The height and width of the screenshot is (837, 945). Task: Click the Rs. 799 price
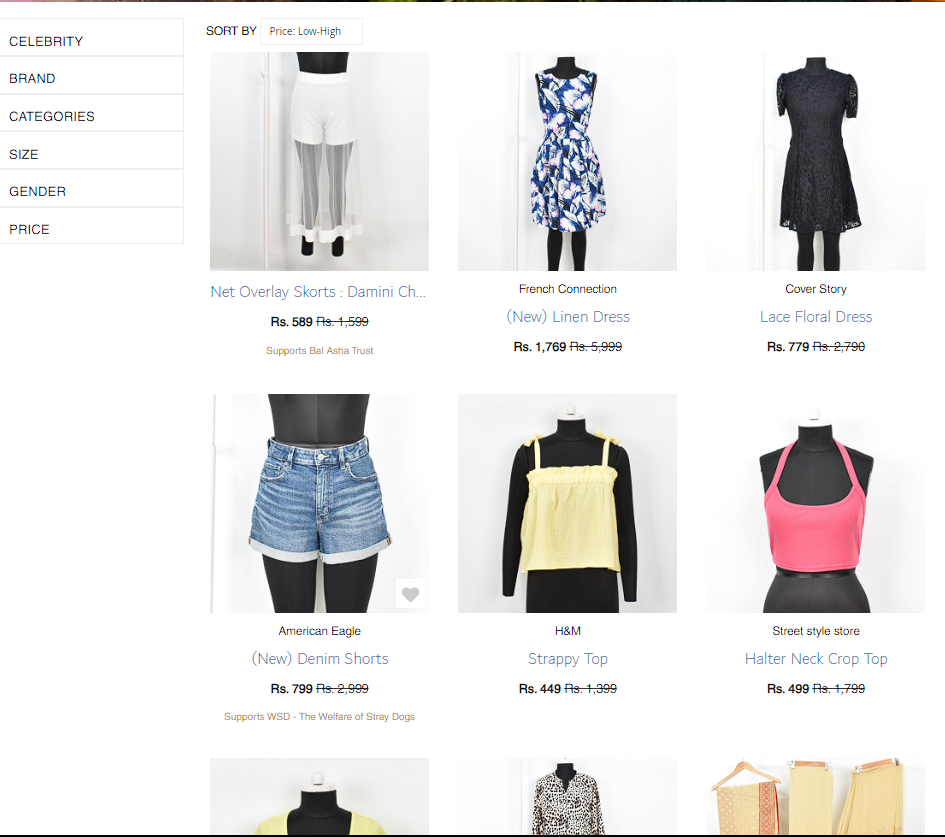click(292, 689)
